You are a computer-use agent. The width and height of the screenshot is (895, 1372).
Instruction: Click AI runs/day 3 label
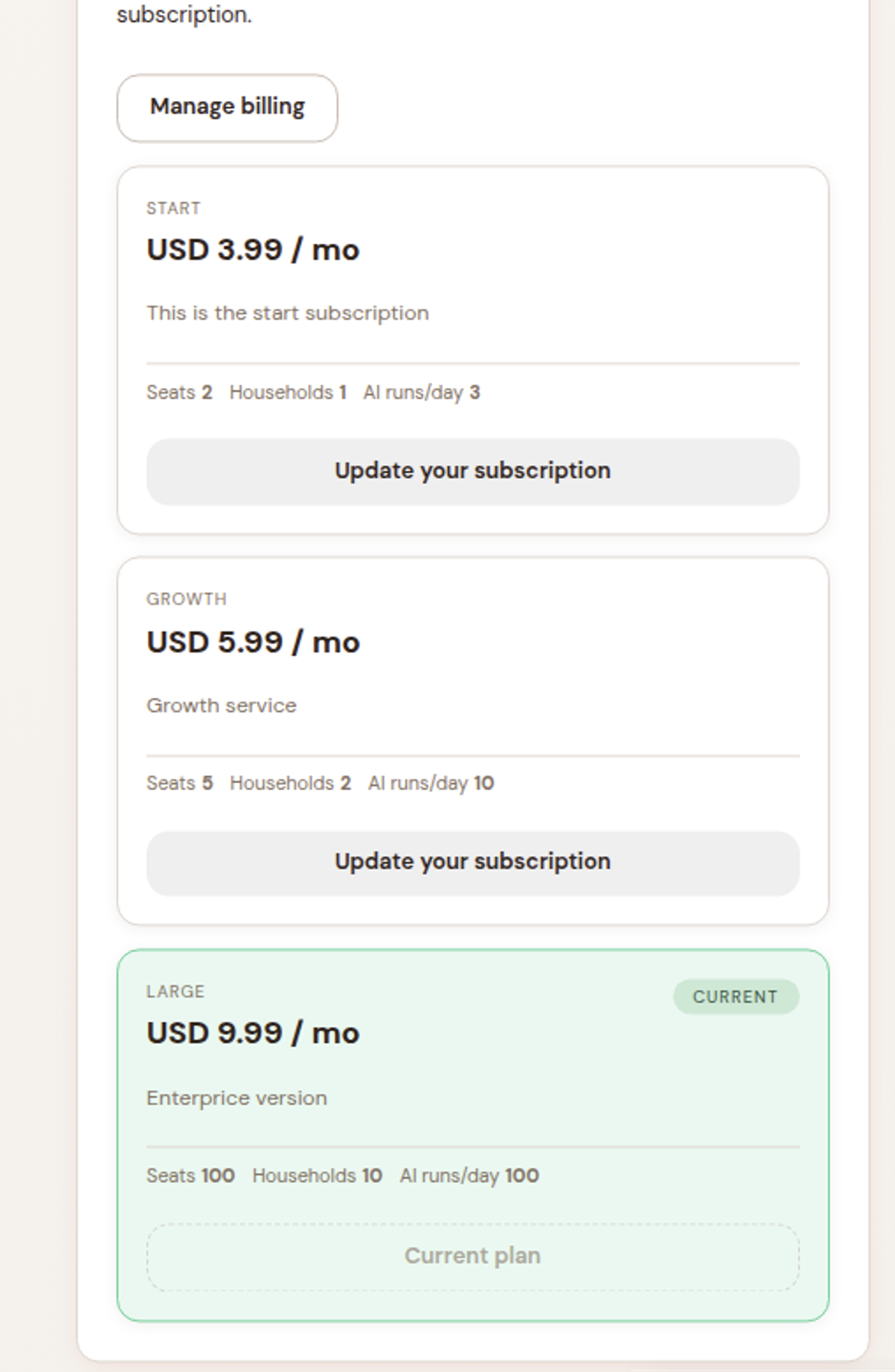point(421,393)
